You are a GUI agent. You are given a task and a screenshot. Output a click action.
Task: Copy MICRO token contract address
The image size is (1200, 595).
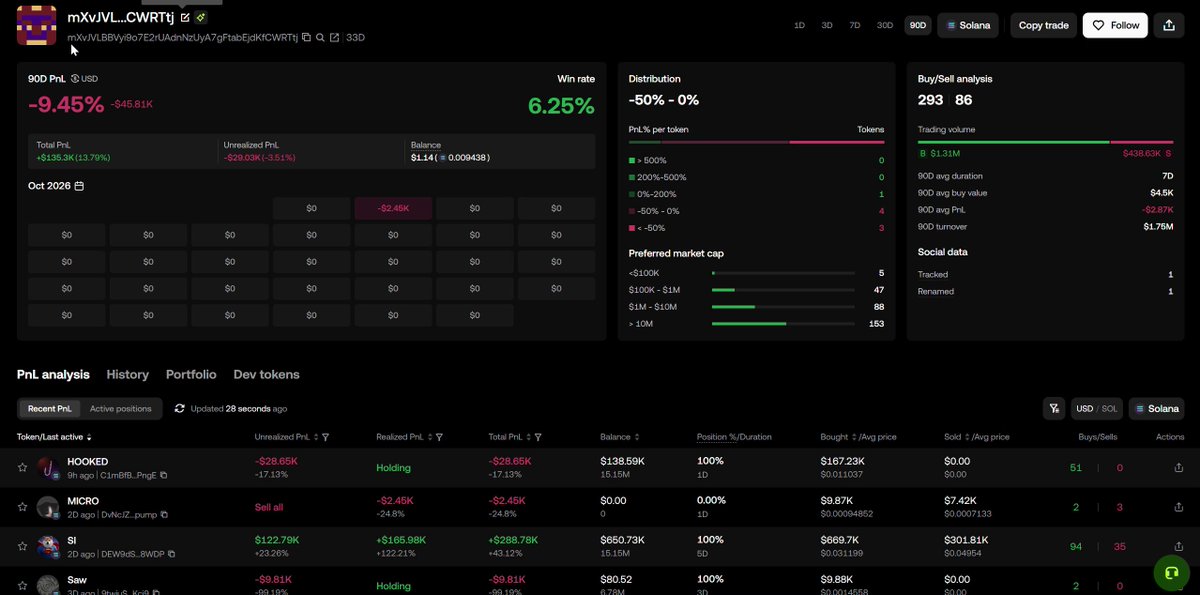click(164, 514)
